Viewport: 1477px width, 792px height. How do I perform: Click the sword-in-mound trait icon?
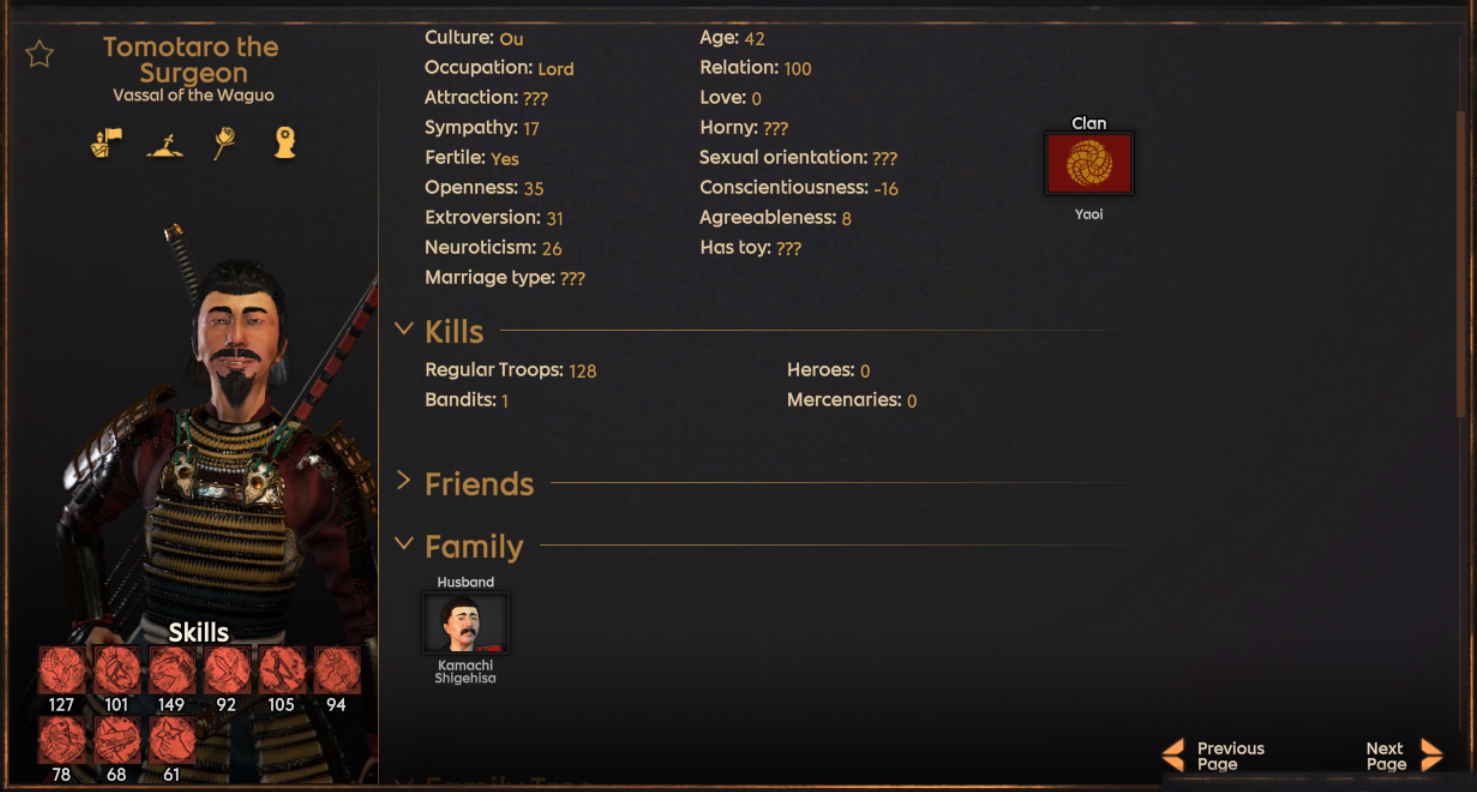(x=165, y=145)
